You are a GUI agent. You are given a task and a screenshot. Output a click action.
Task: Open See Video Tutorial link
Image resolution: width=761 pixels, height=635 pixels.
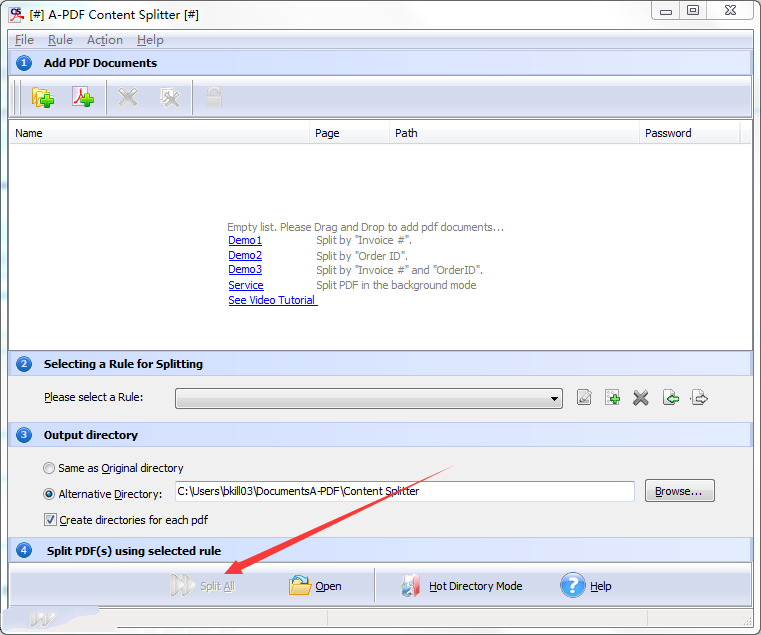pyautogui.click(x=273, y=300)
